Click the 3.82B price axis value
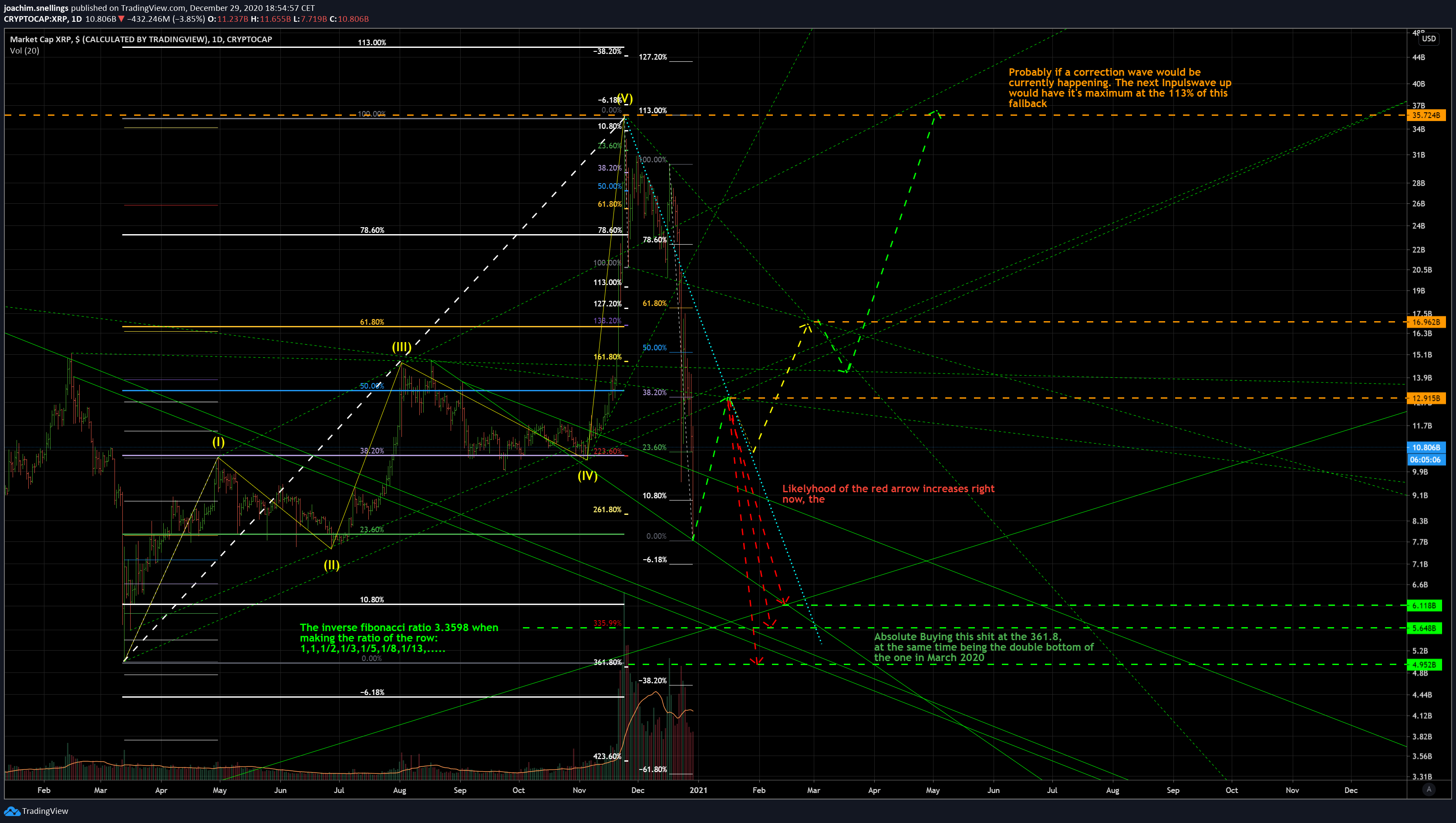This screenshot has width=1456, height=823. point(1422,736)
